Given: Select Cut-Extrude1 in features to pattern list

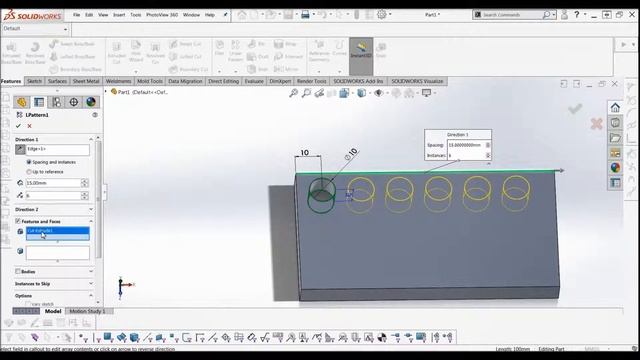Looking at the screenshot, I should click(x=58, y=231).
